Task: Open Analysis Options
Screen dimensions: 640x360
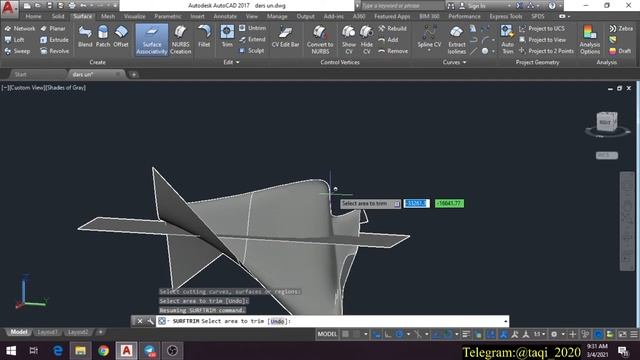Action: 589,40
